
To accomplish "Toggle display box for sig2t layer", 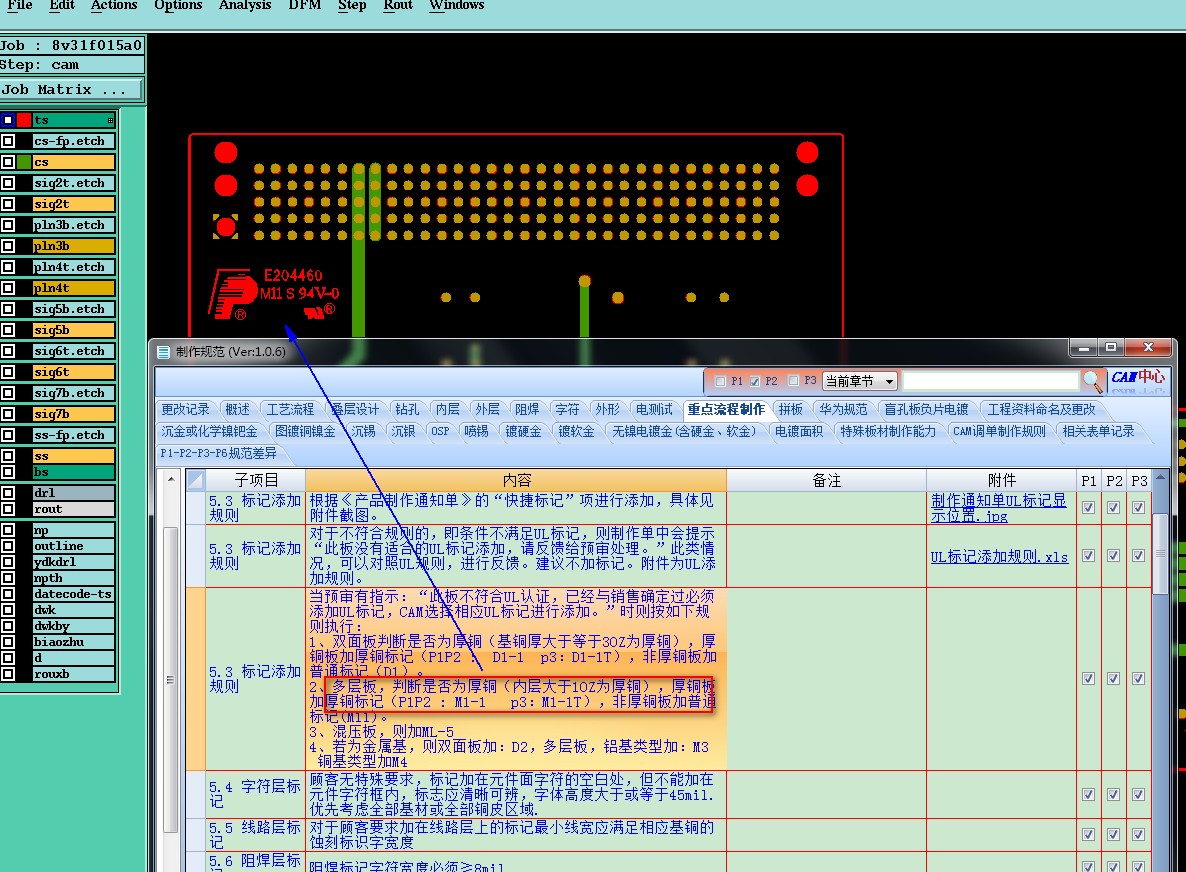I will coord(8,204).
